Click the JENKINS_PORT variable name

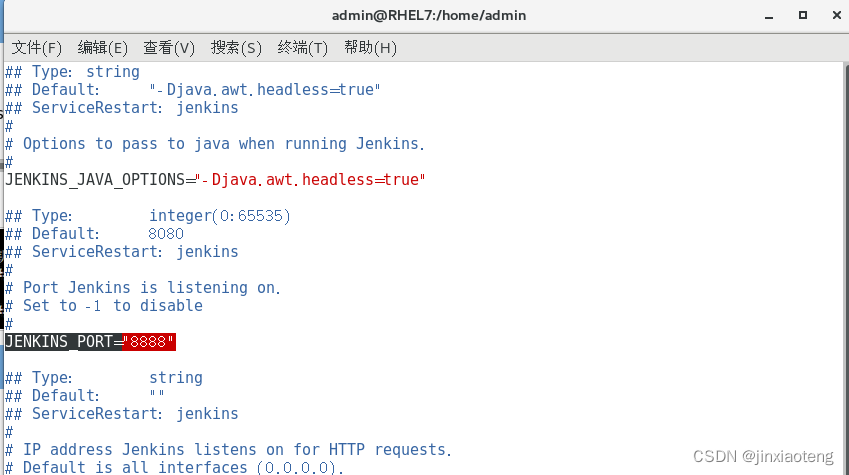[59, 342]
